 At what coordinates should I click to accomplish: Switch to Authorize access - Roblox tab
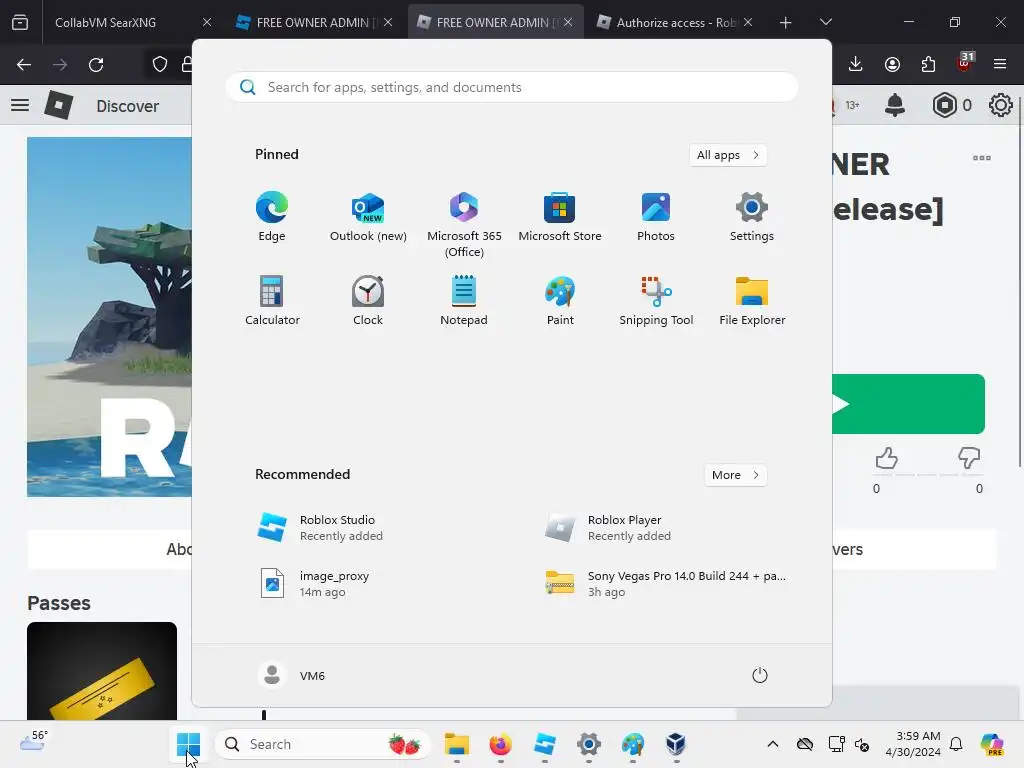[675, 22]
